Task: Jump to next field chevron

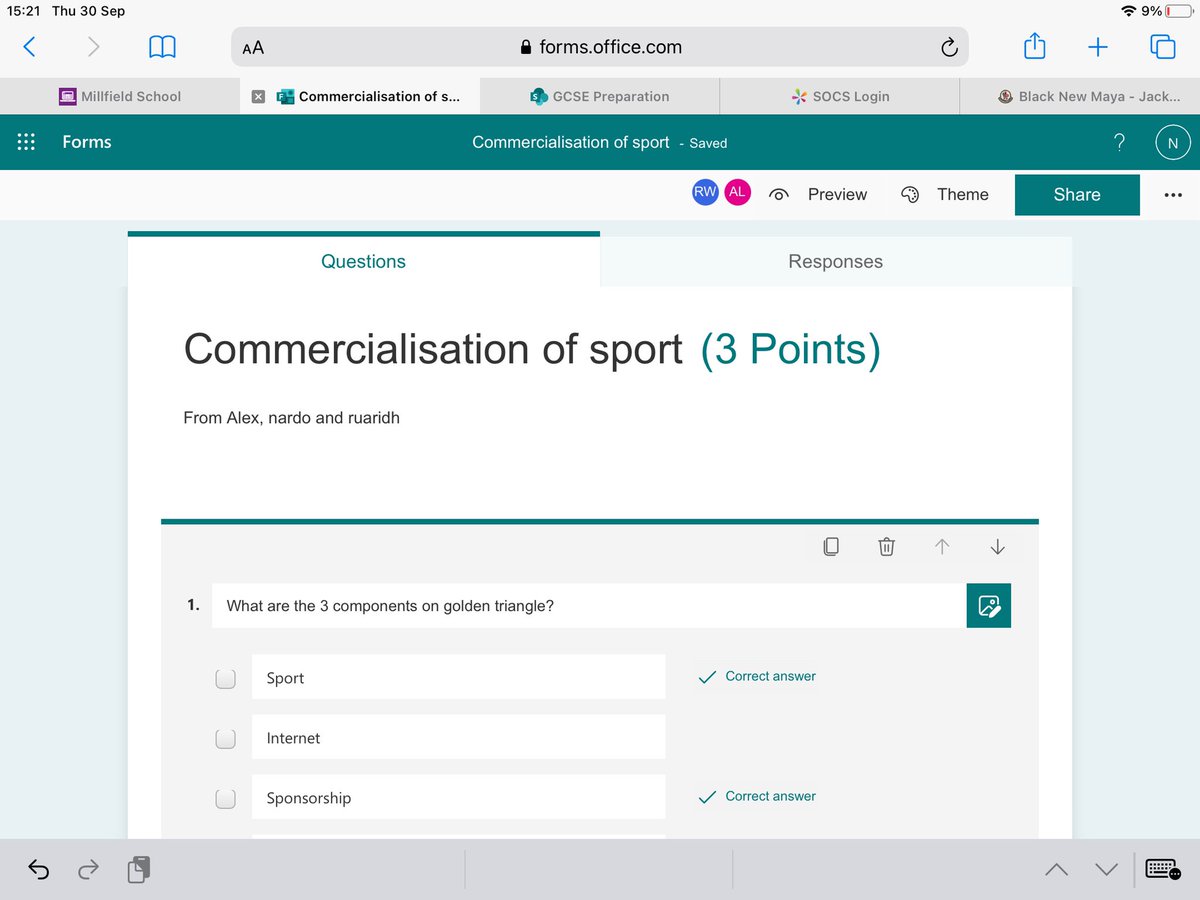Action: (x=1105, y=870)
